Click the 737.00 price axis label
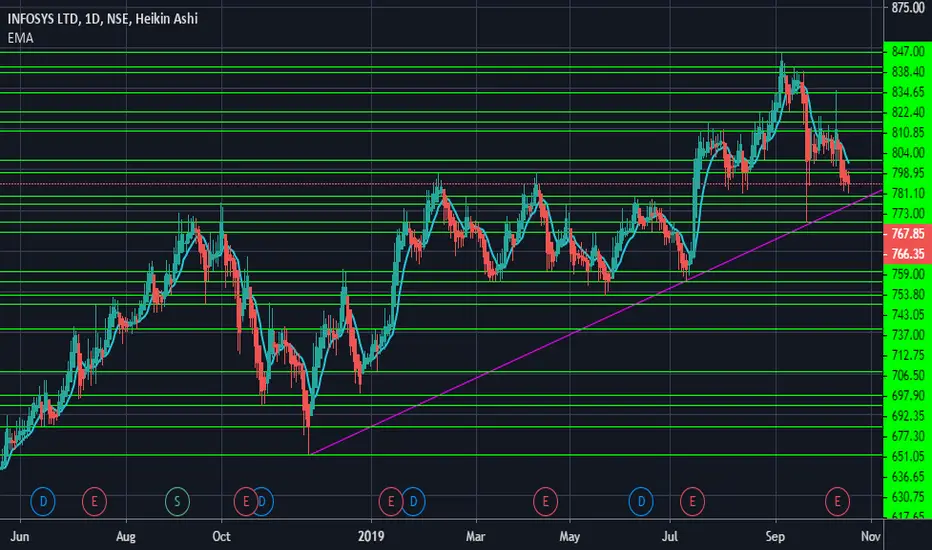The height and width of the screenshot is (550, 932). [908, 335]
